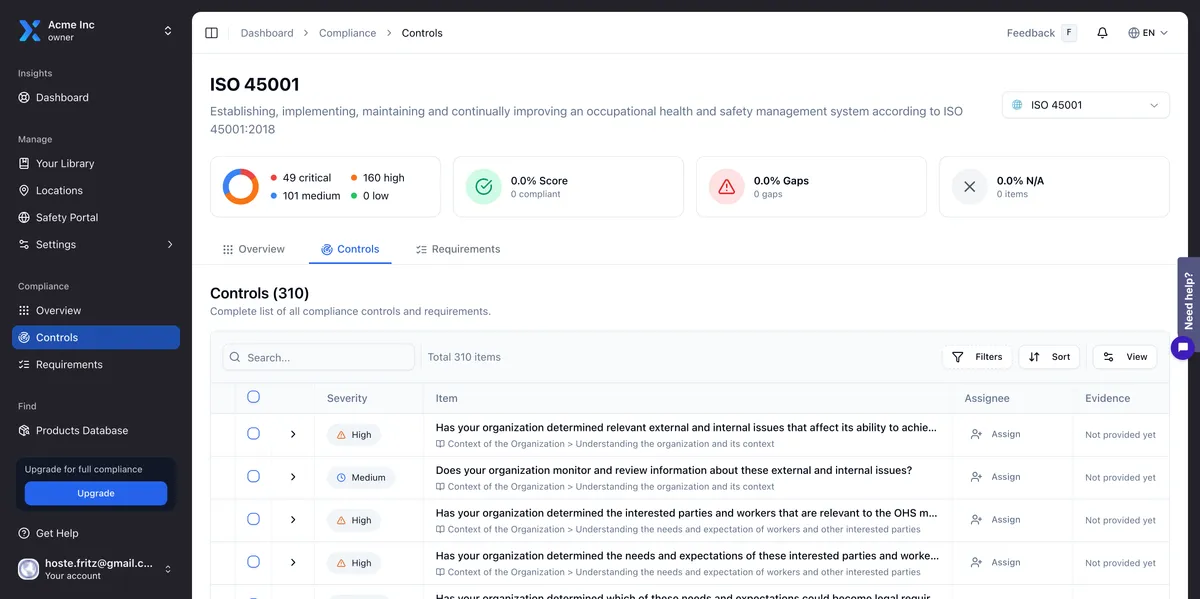Open Controls in the sidebar
This screenshot has height=599, width=1200.
click(96, 338)
